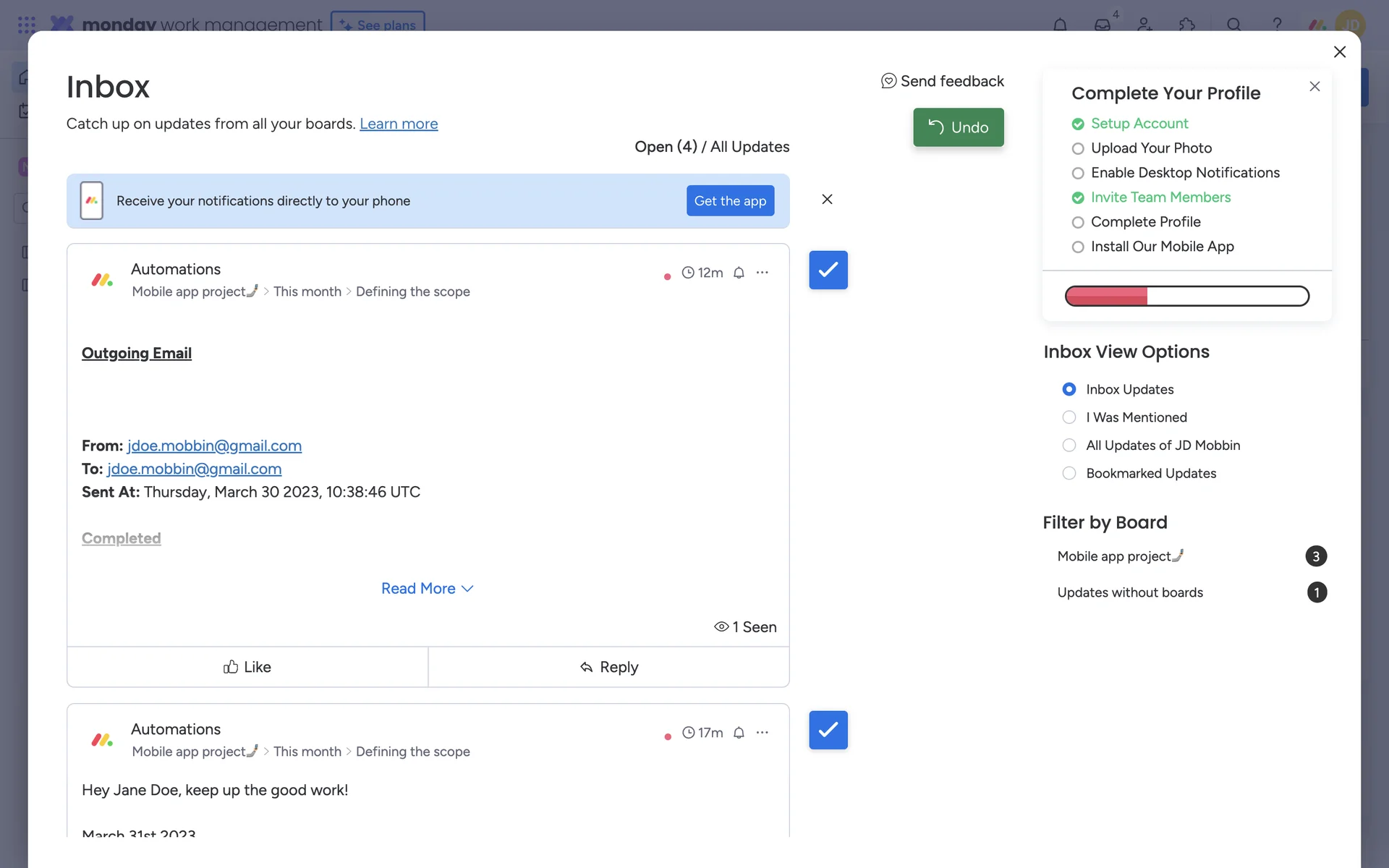Click bell icon on the 17m update
This screenshot has height=868, width=1389.
click(739, 733)
